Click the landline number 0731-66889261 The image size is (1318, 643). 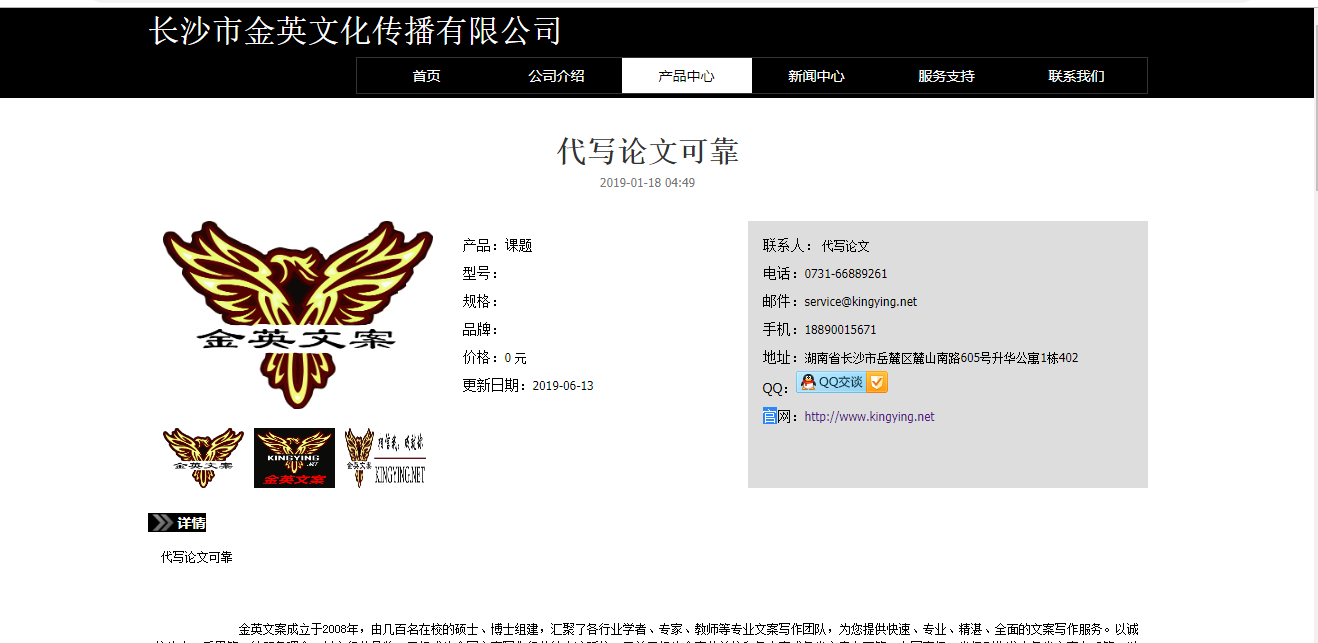point(845,274)
